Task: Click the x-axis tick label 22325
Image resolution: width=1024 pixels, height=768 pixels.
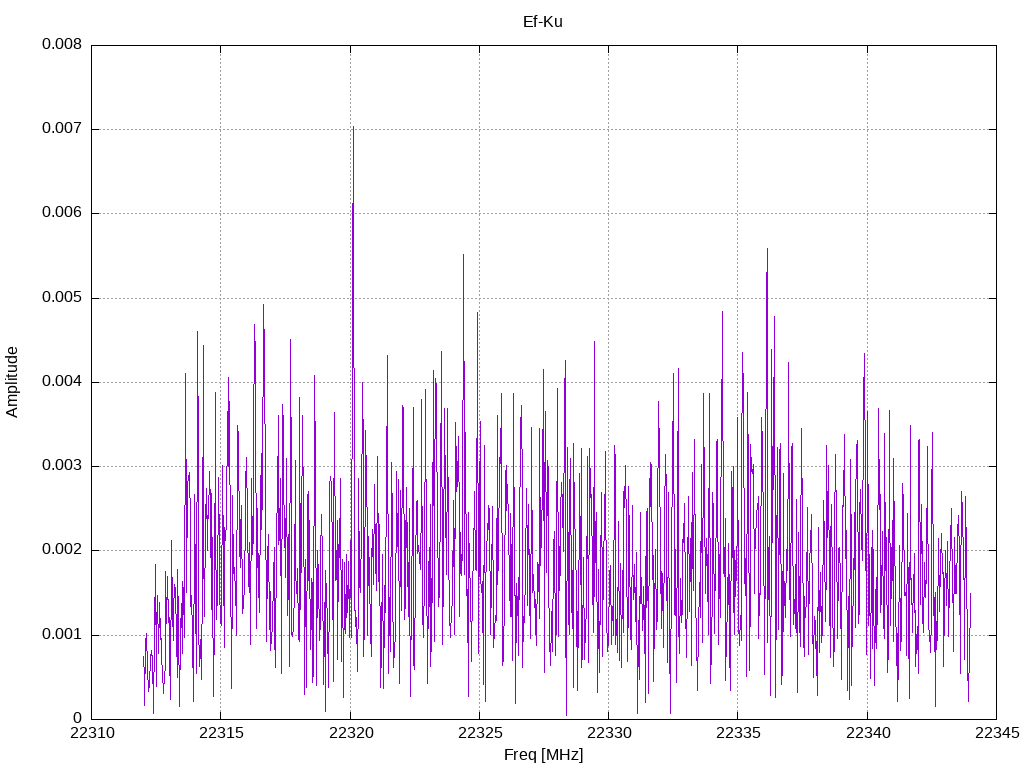Action: click(x=480, y=733)
